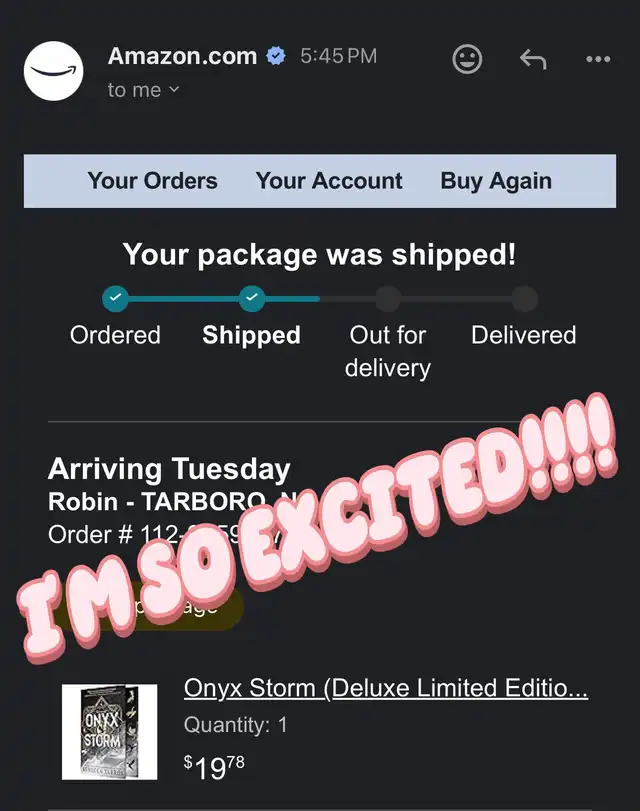Click the shipping progress bar line
Viewport: 640px width, 811px height.
pos(320,299)
